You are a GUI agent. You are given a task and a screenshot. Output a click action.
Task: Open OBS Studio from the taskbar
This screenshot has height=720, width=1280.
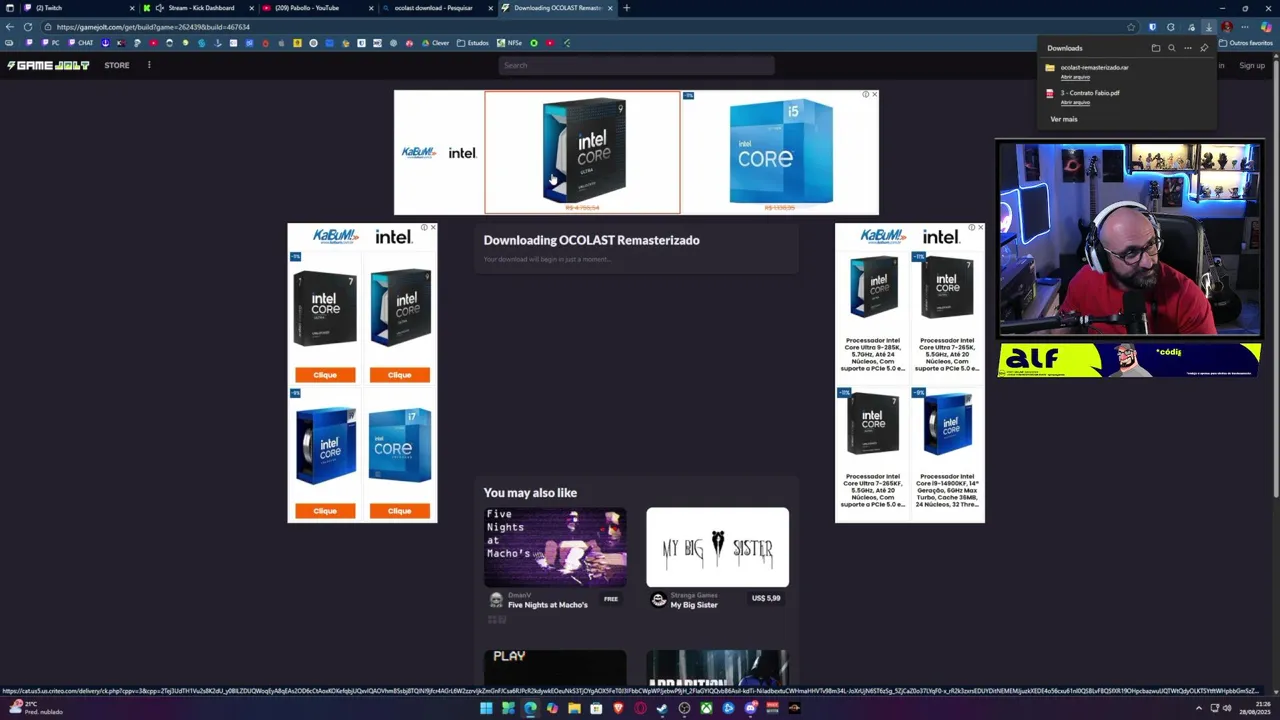[684, 708]
